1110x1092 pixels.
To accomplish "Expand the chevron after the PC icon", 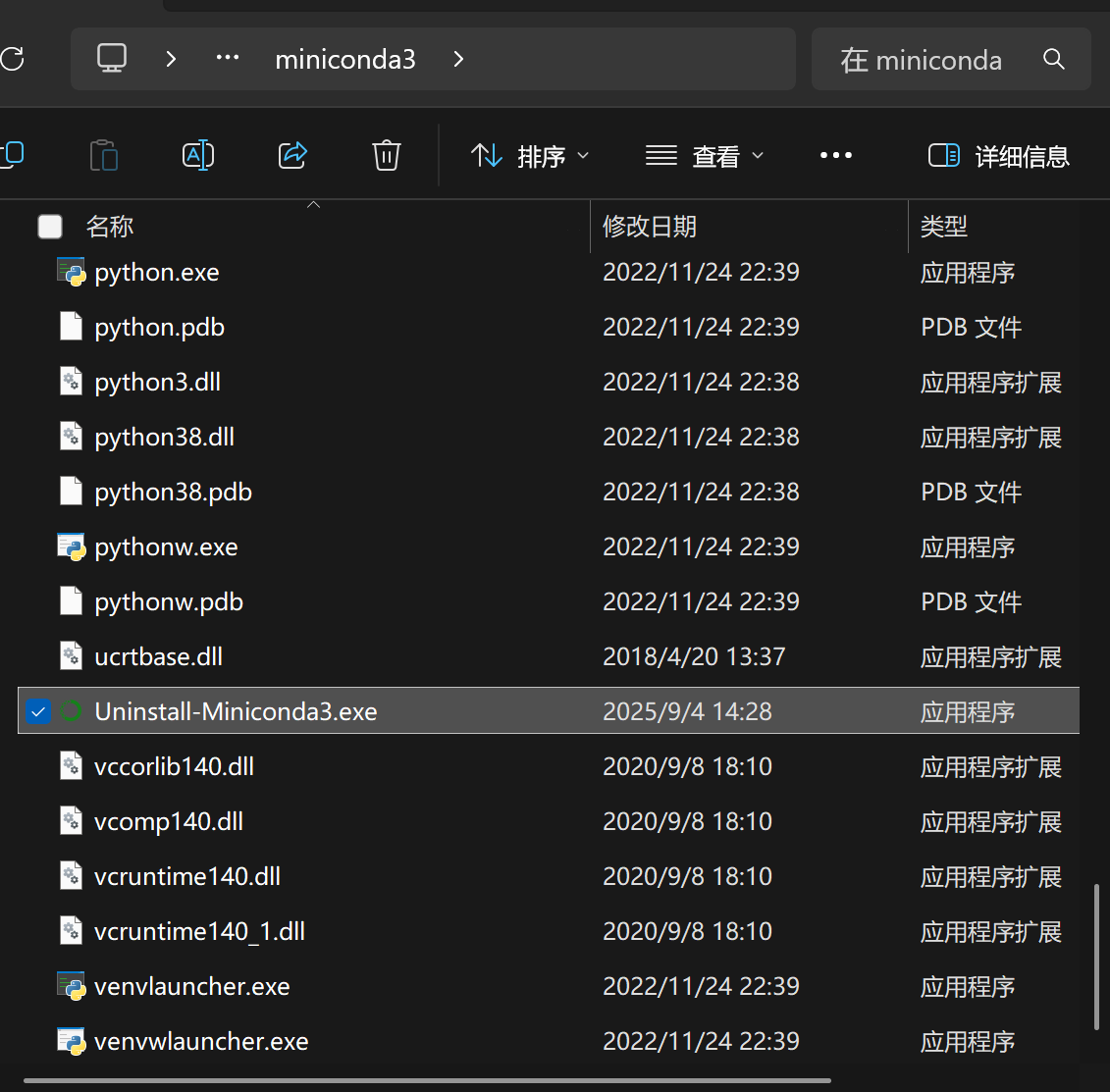I will point(171,59).
